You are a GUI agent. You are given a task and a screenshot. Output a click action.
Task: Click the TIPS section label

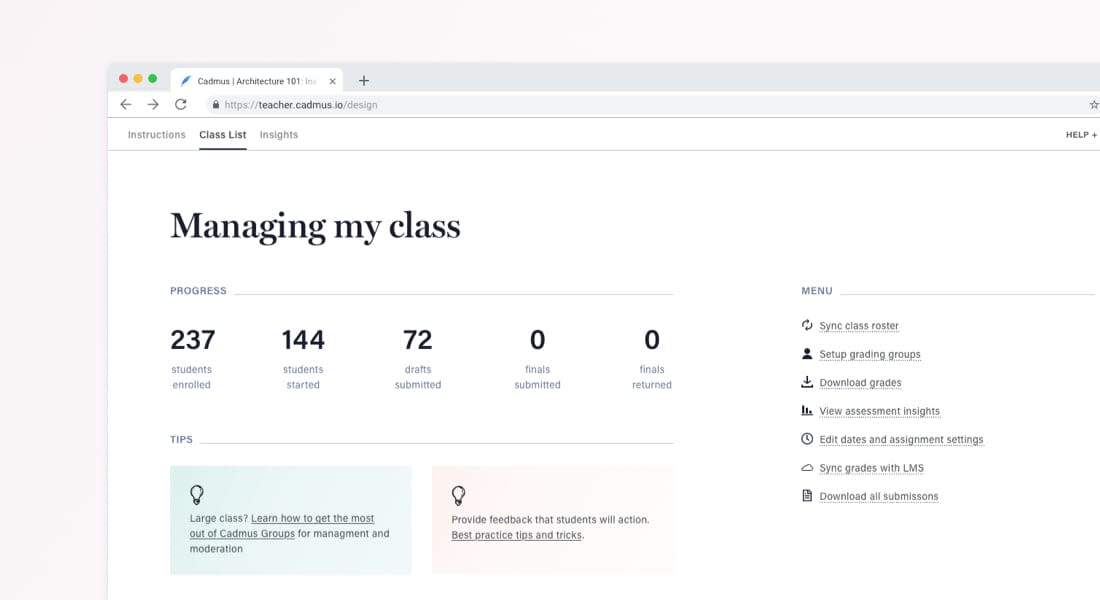coord(181,439)
